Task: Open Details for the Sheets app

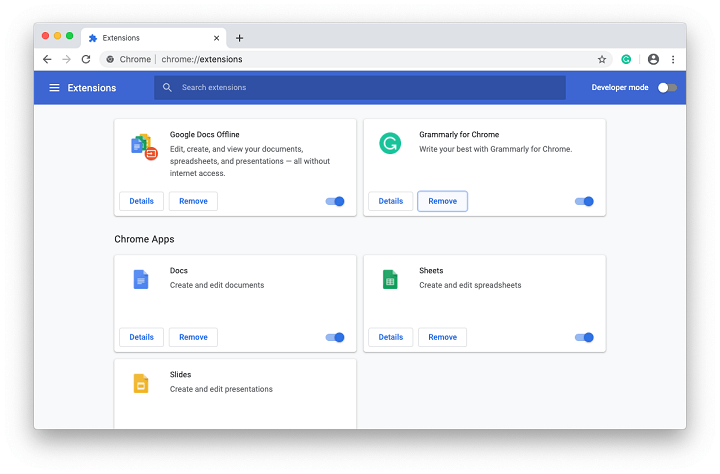Action: (391, 337)
